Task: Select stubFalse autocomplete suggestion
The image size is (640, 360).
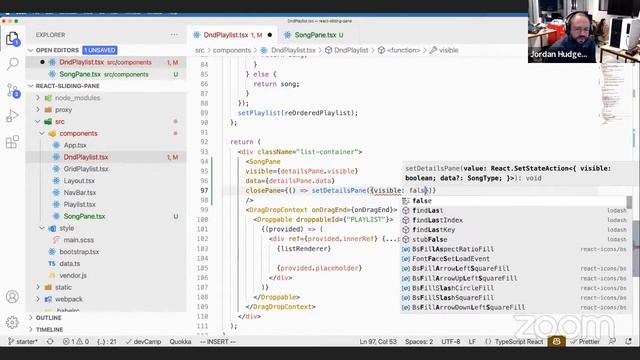Action: 513,240
